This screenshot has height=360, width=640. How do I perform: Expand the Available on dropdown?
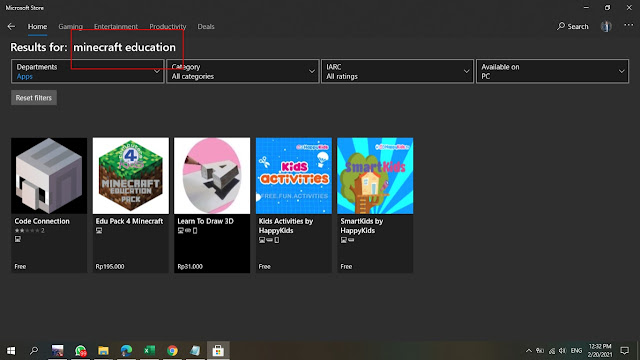[x=552, y=71]
